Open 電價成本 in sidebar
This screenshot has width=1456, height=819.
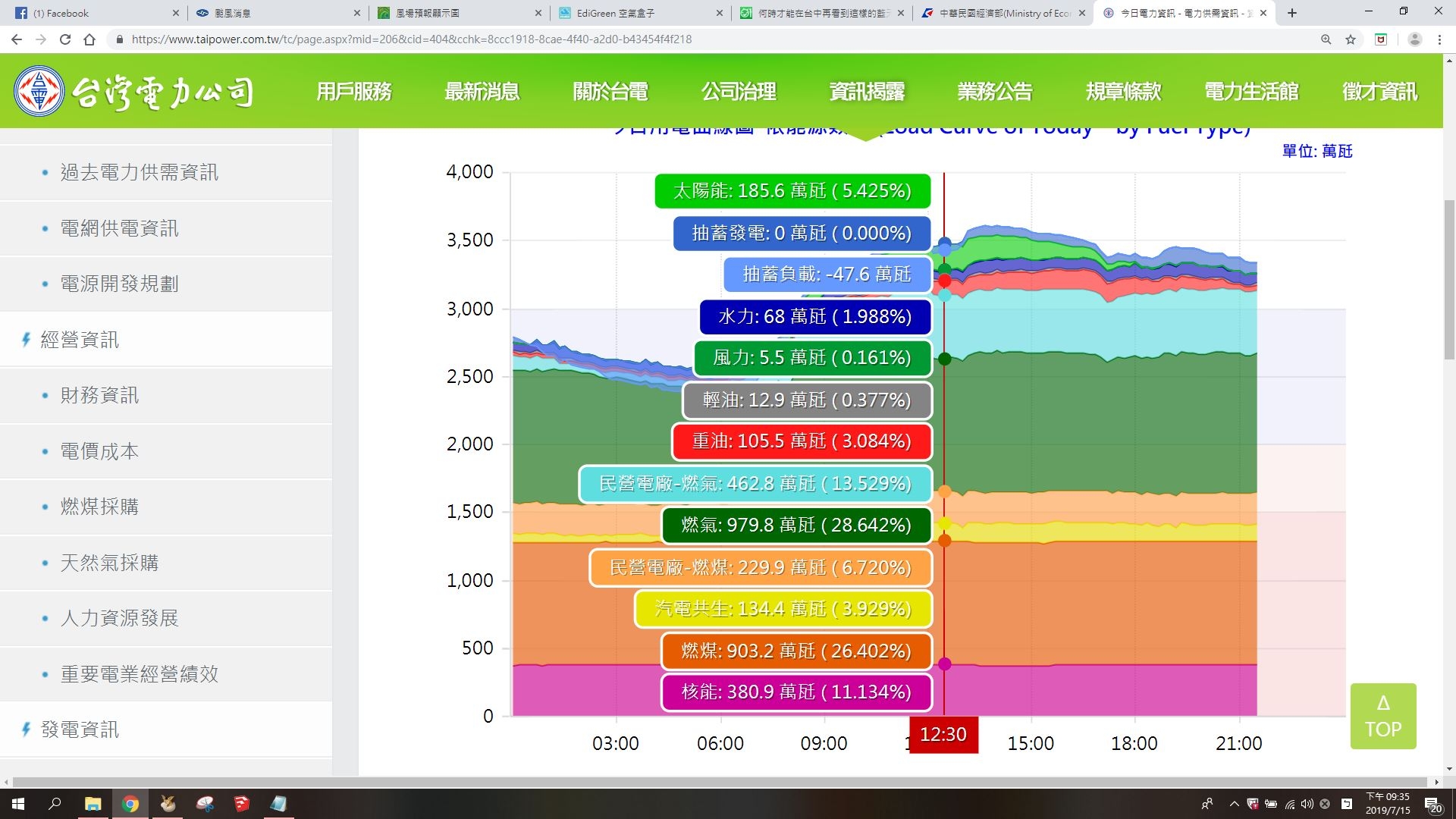pyautogui.click(x=166, y=451)
